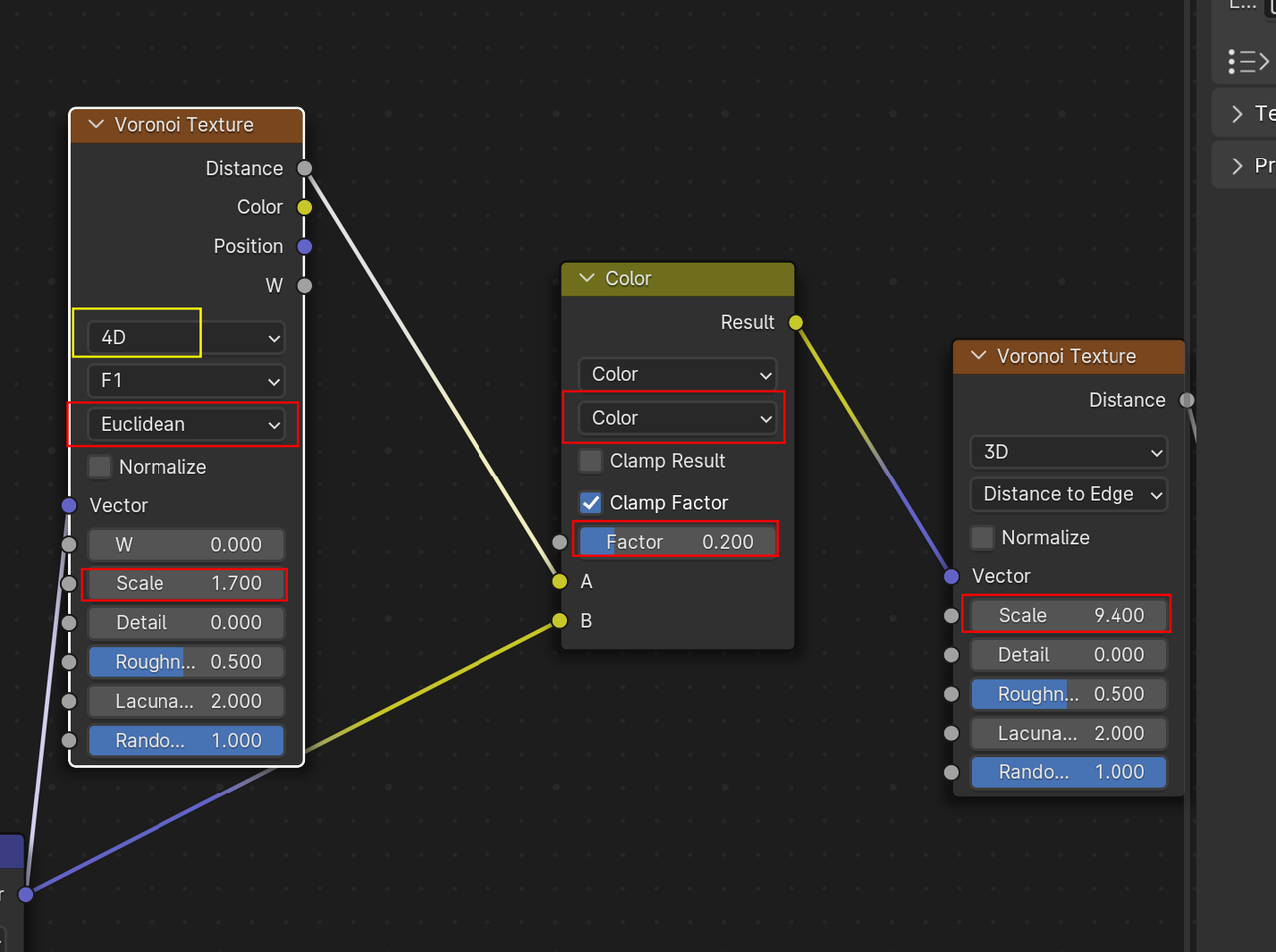Enable Normalize on the left Voronoi node
Screen dimensions: 1276x952
click(x=100, y=467)
